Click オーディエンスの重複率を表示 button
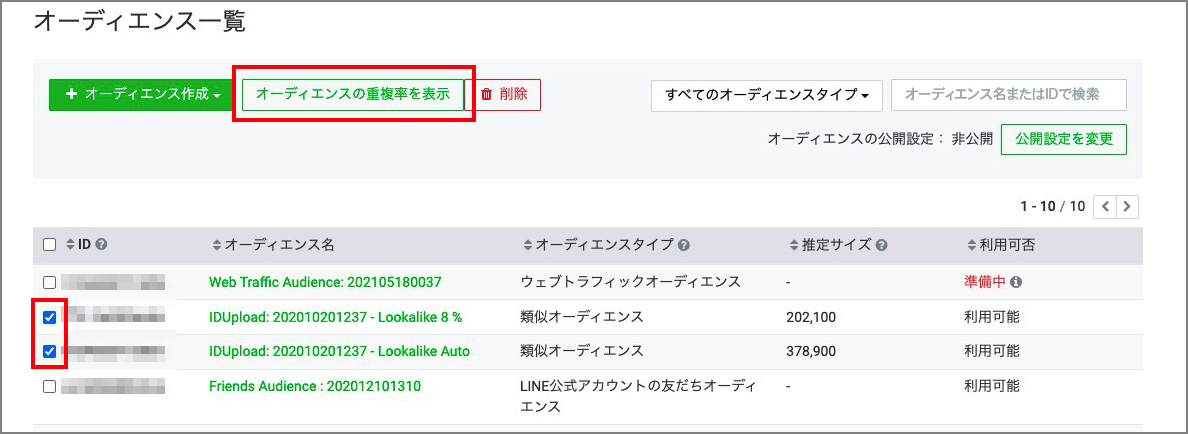The width and height of the screenshot is (1188, 434). [352, 94]
